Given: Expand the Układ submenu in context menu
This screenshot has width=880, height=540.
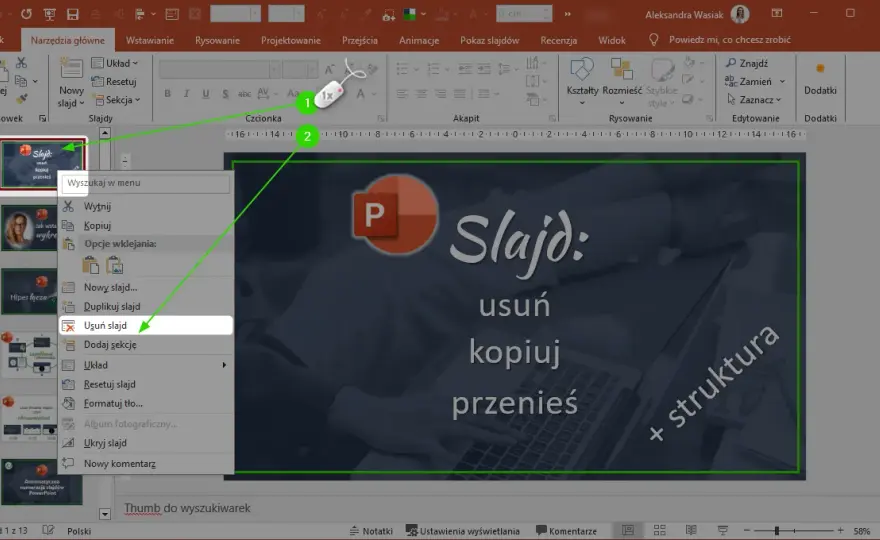Looking at the screenshot, I should 224,365.
